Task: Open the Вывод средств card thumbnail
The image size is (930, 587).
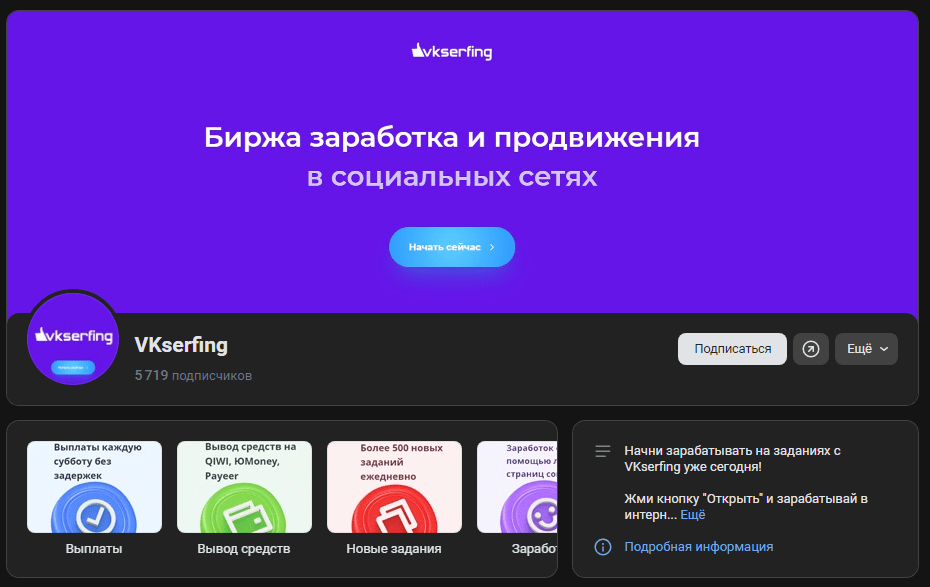Action: (244, 487)
